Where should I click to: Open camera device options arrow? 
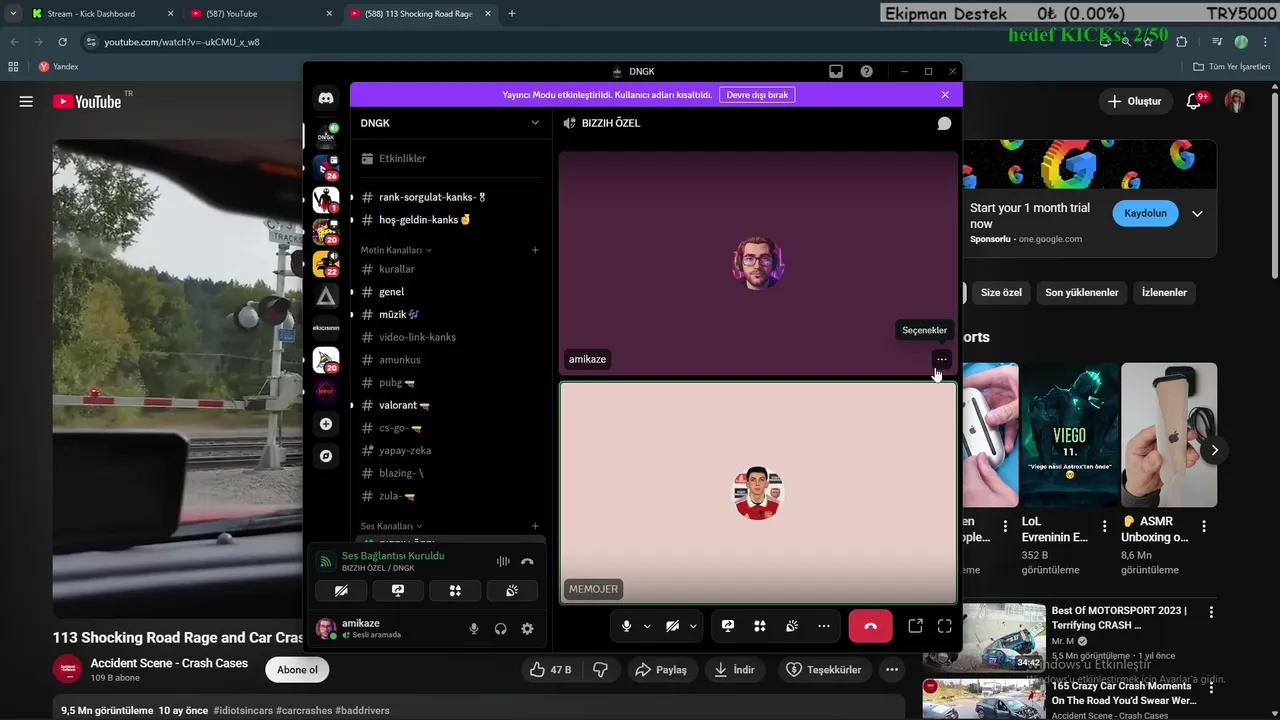click(x=693, y=626)
